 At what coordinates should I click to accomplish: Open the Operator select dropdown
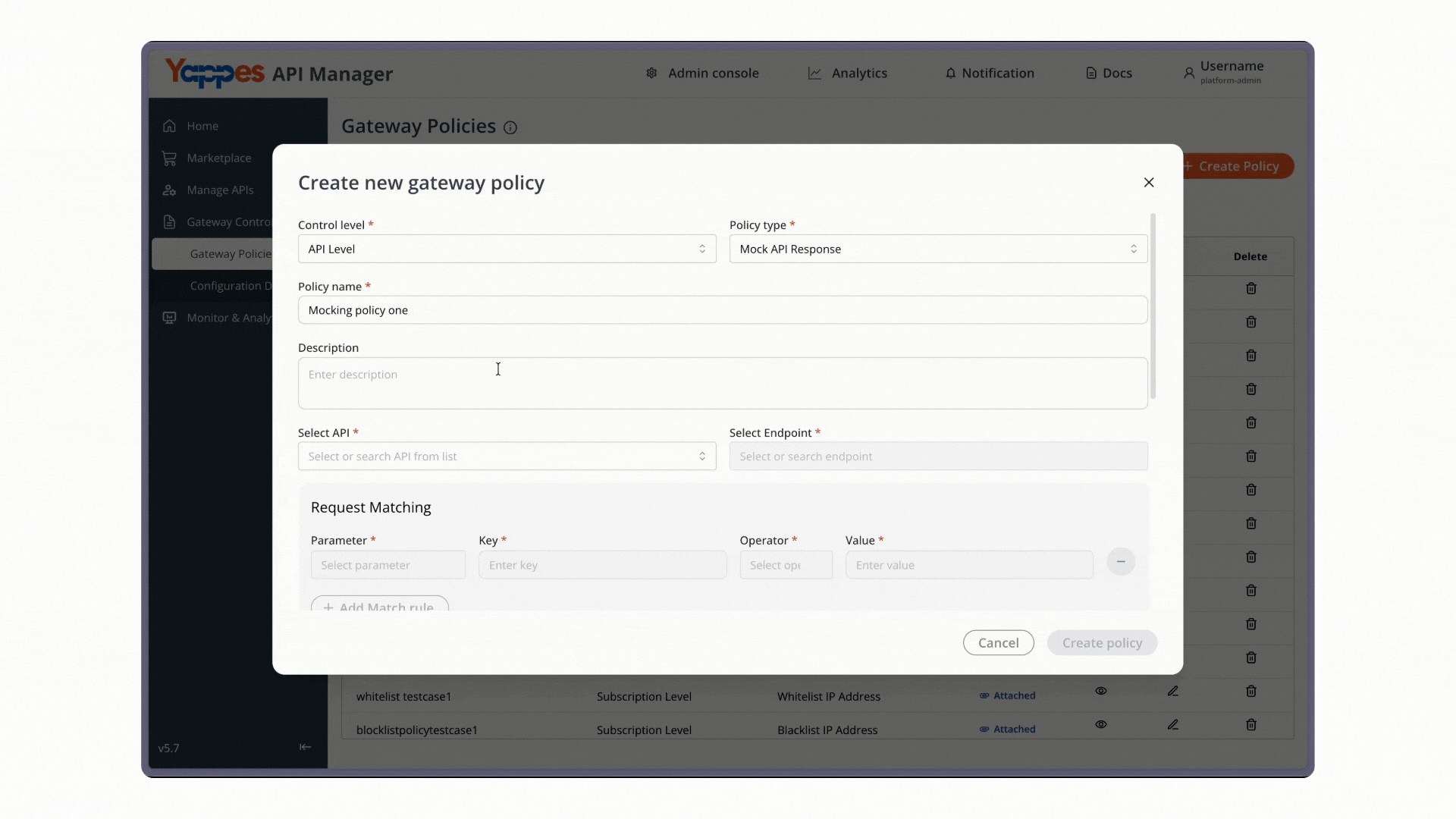point(786,565)
